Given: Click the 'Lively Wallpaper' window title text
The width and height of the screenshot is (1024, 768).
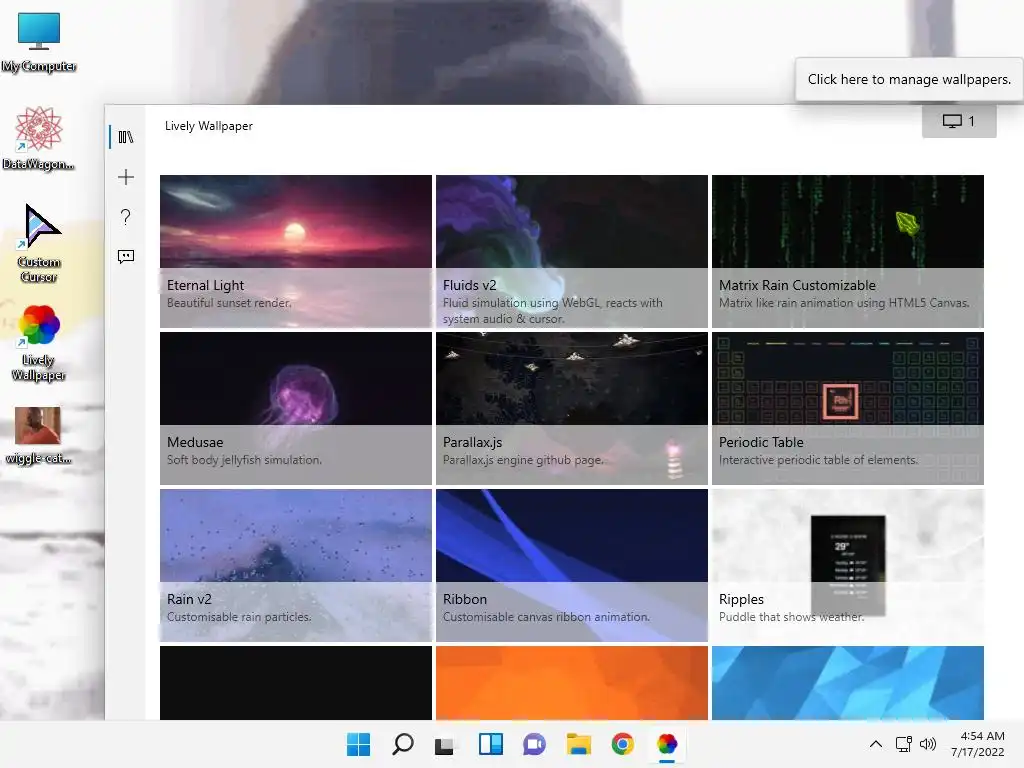Looking at the screenshot, I should point(208,126).
